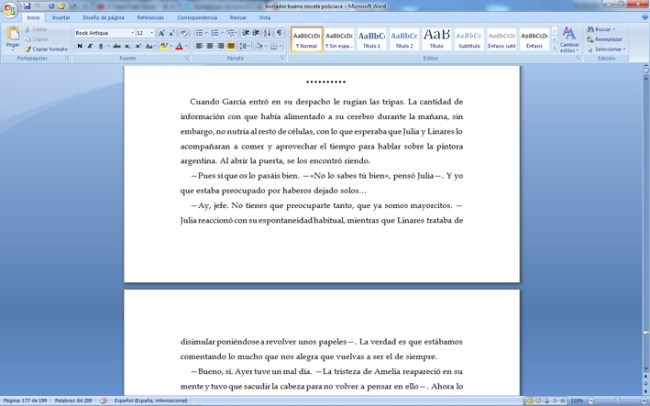This screenshot has width=650, height=406.
Task: Open the Office button menu
Action: (x=10, y=9)
